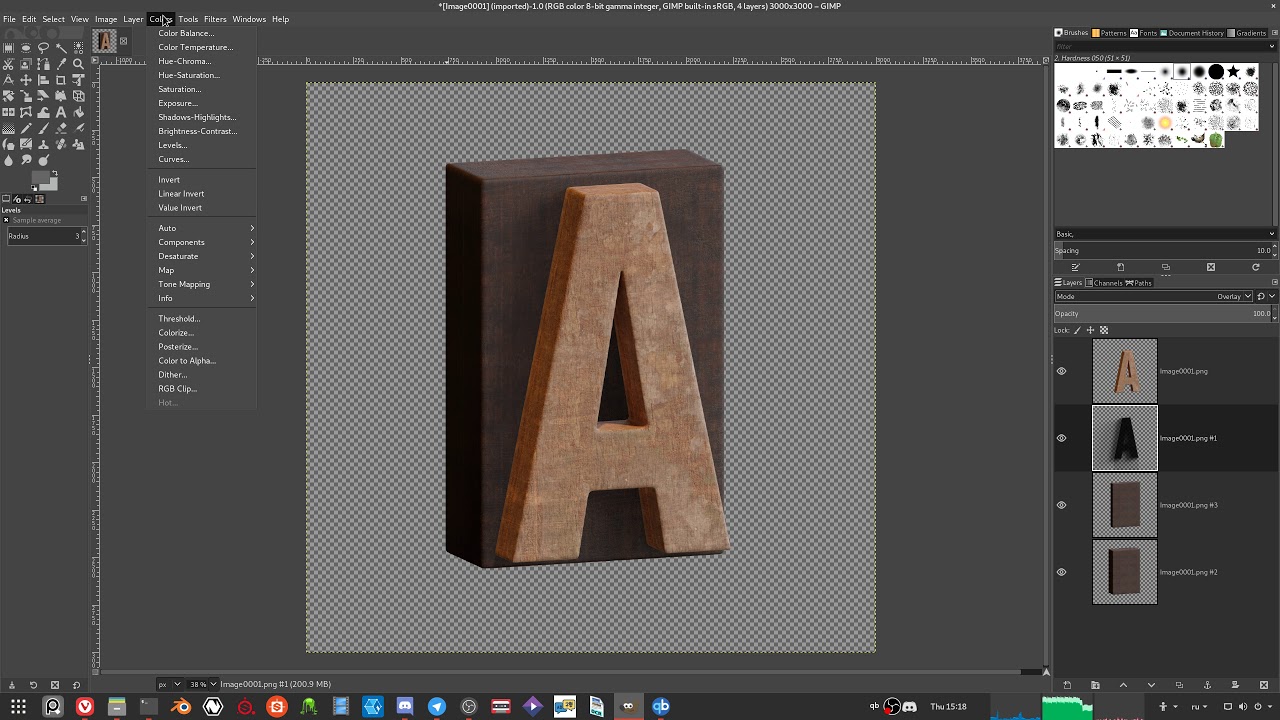Image resolution: width=1280 pixels, height=720 pixels.
Task: Select the Image0001.png #2 layer thumbnail
Action: coord(1125,572)
